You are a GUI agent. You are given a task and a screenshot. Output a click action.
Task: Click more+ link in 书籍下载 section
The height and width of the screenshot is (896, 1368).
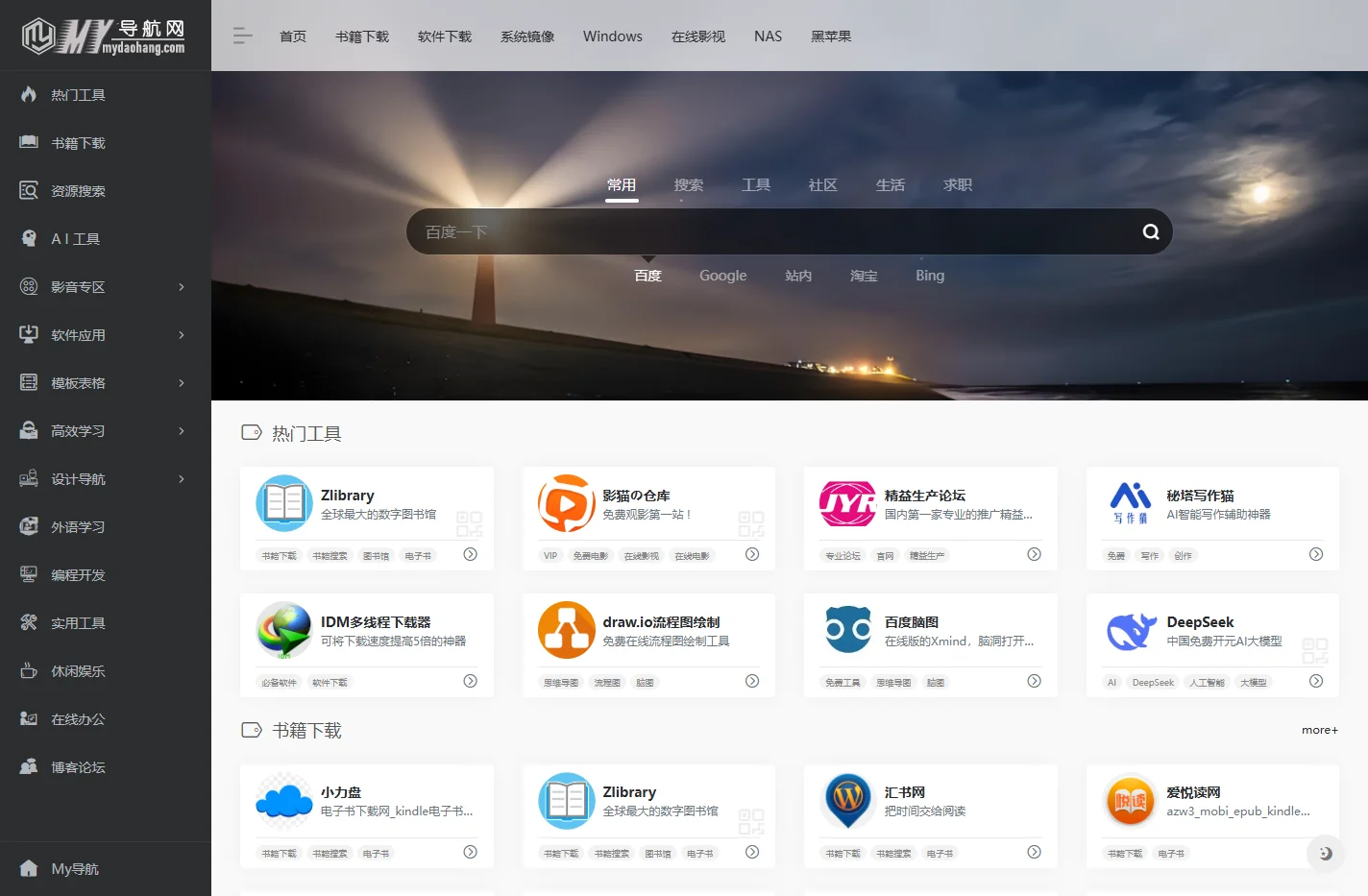1320,730
